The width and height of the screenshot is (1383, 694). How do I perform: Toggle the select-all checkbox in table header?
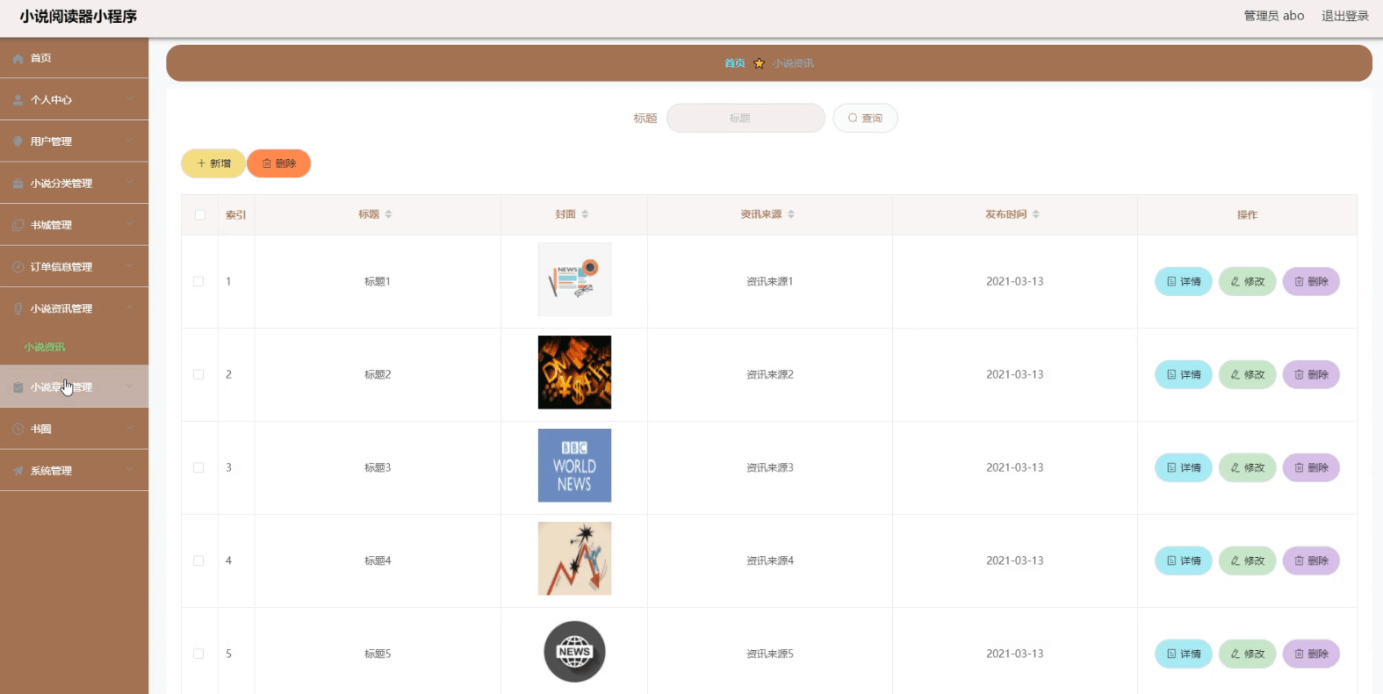198,214
